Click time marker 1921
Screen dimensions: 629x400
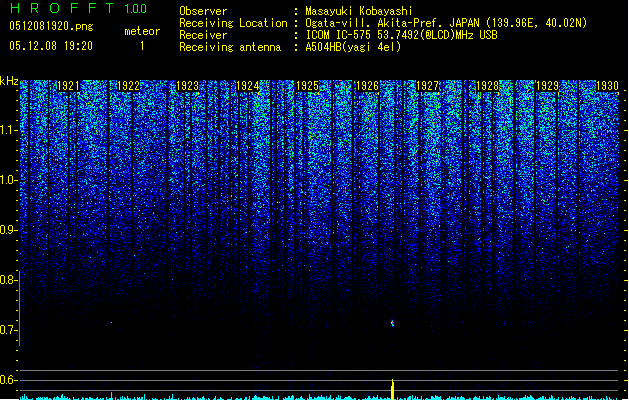68,86
